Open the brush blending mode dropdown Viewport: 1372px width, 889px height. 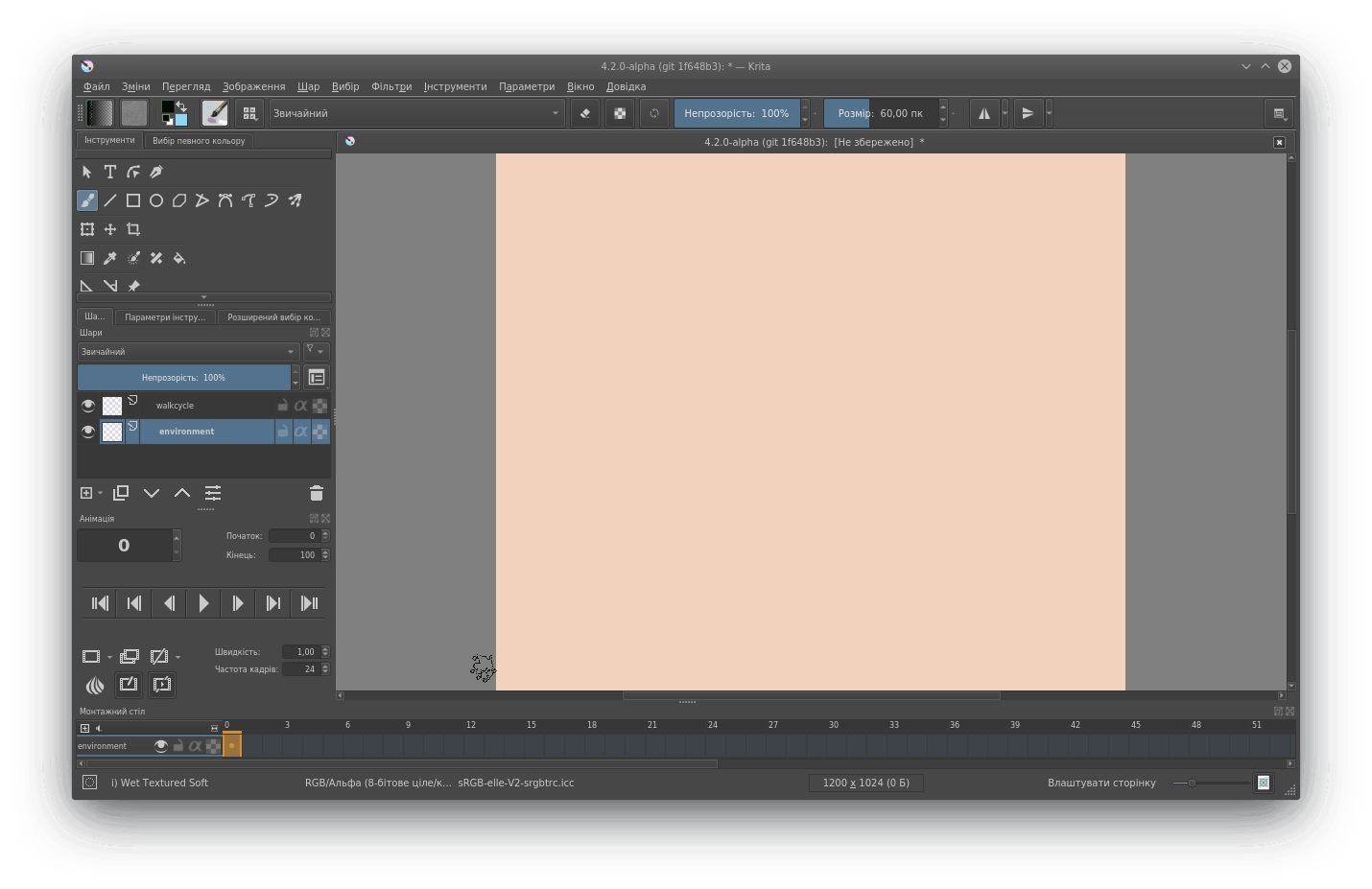click(416, 113)
